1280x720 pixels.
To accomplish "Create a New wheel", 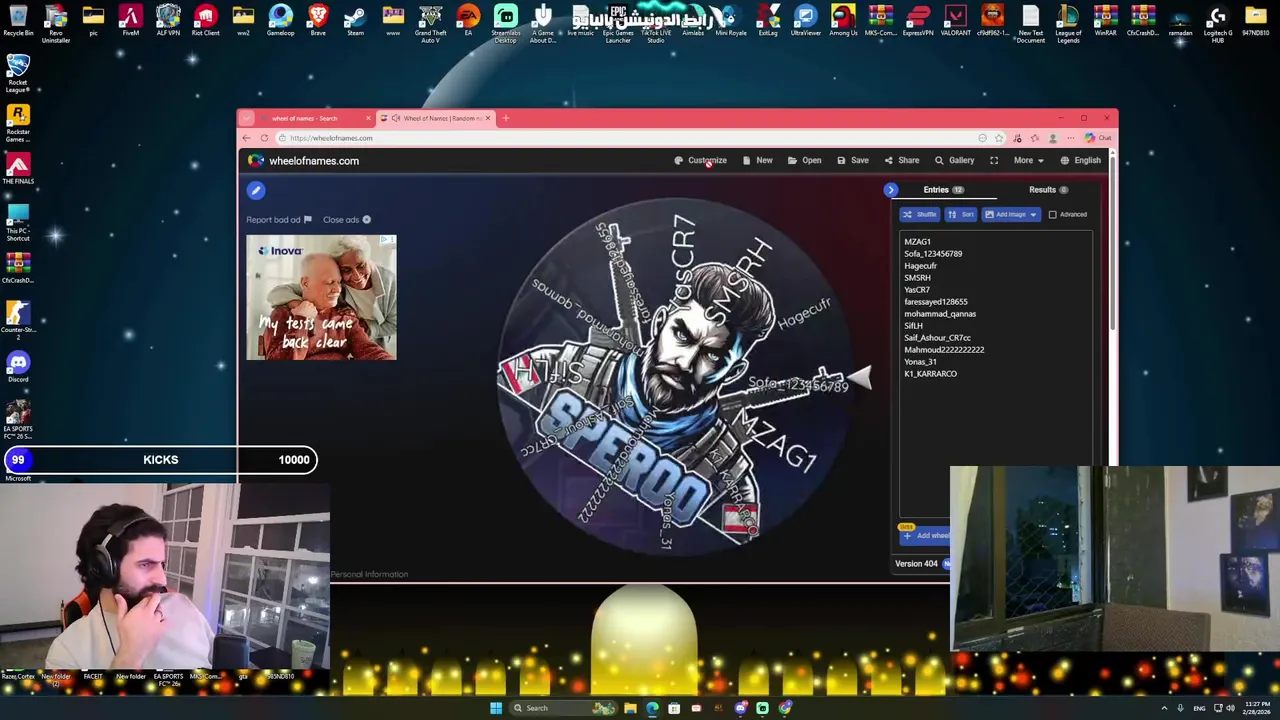I will [758, 160].
